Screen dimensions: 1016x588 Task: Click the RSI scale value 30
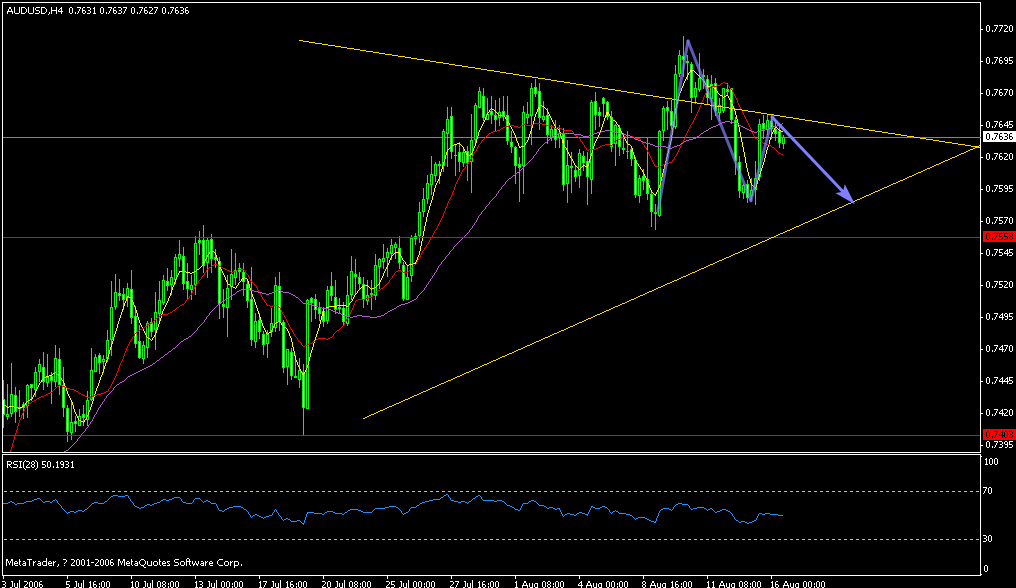pos(987,539)
